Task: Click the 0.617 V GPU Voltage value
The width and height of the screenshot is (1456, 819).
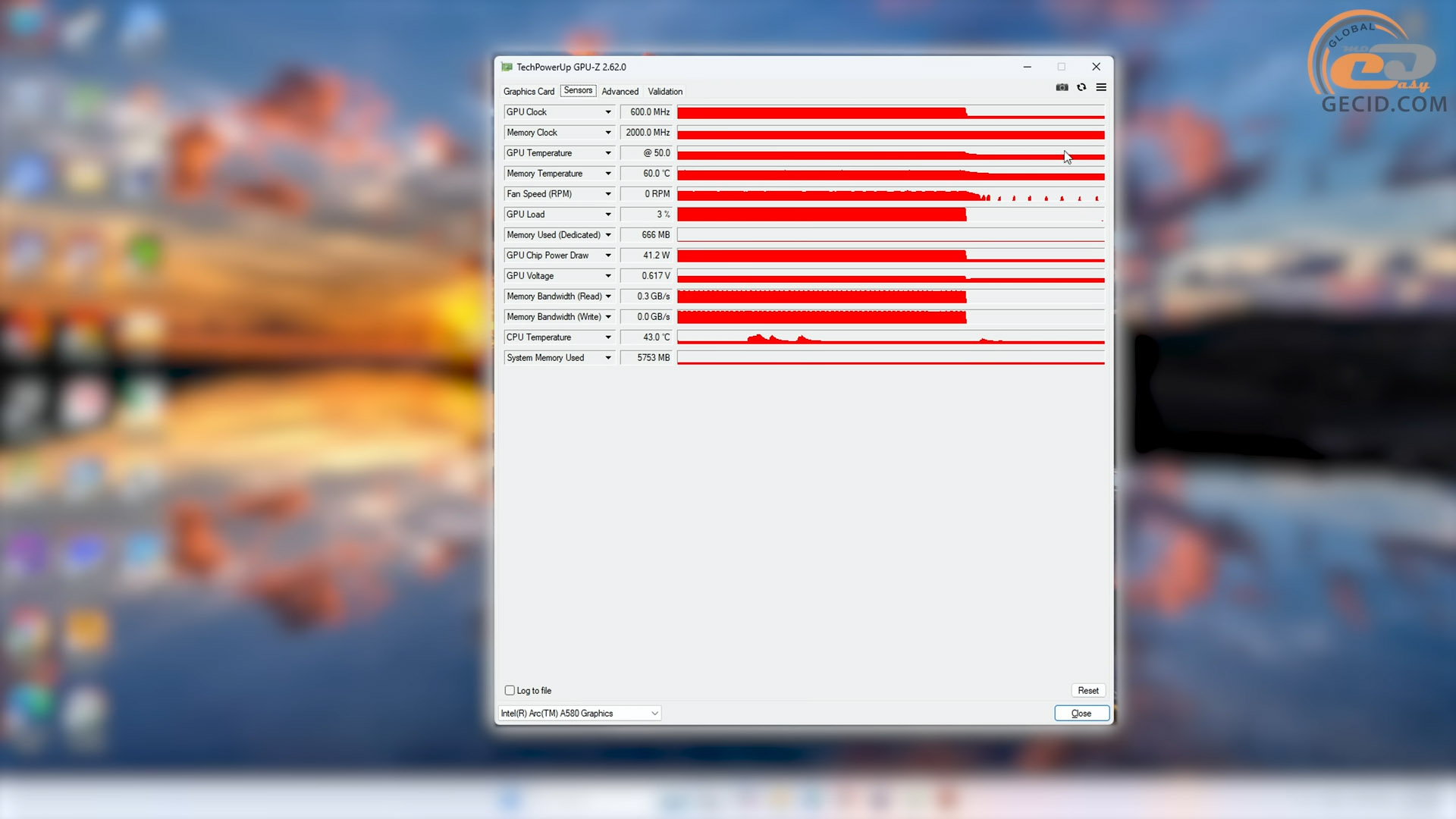Action: [x=646, y=275]
